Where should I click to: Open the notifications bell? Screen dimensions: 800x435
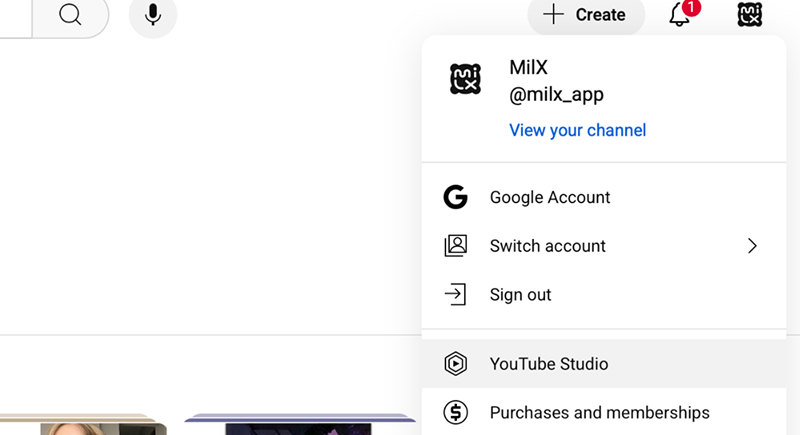[x=680, y=15]
